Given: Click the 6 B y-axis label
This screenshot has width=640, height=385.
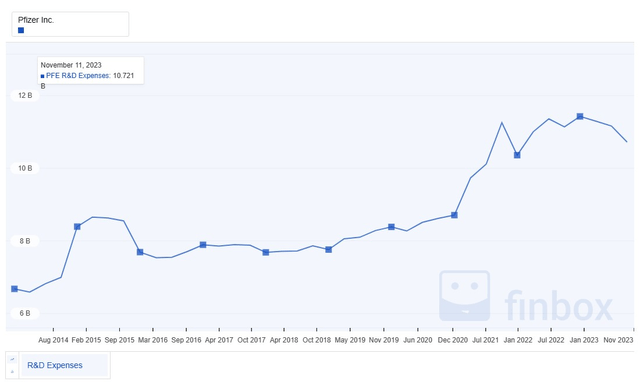Looking at the screenshot, I should coord(25,313).
